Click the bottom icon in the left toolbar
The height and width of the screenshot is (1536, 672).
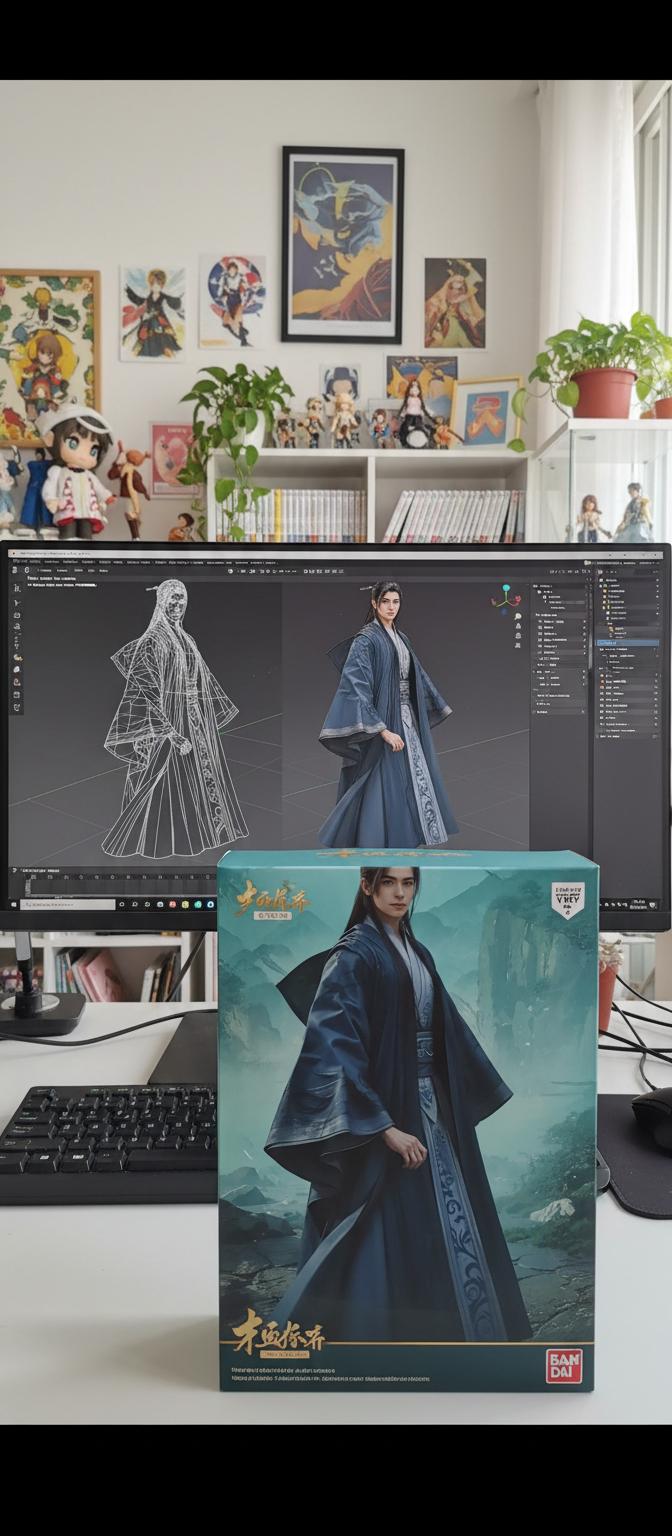(x=17, y=707)
